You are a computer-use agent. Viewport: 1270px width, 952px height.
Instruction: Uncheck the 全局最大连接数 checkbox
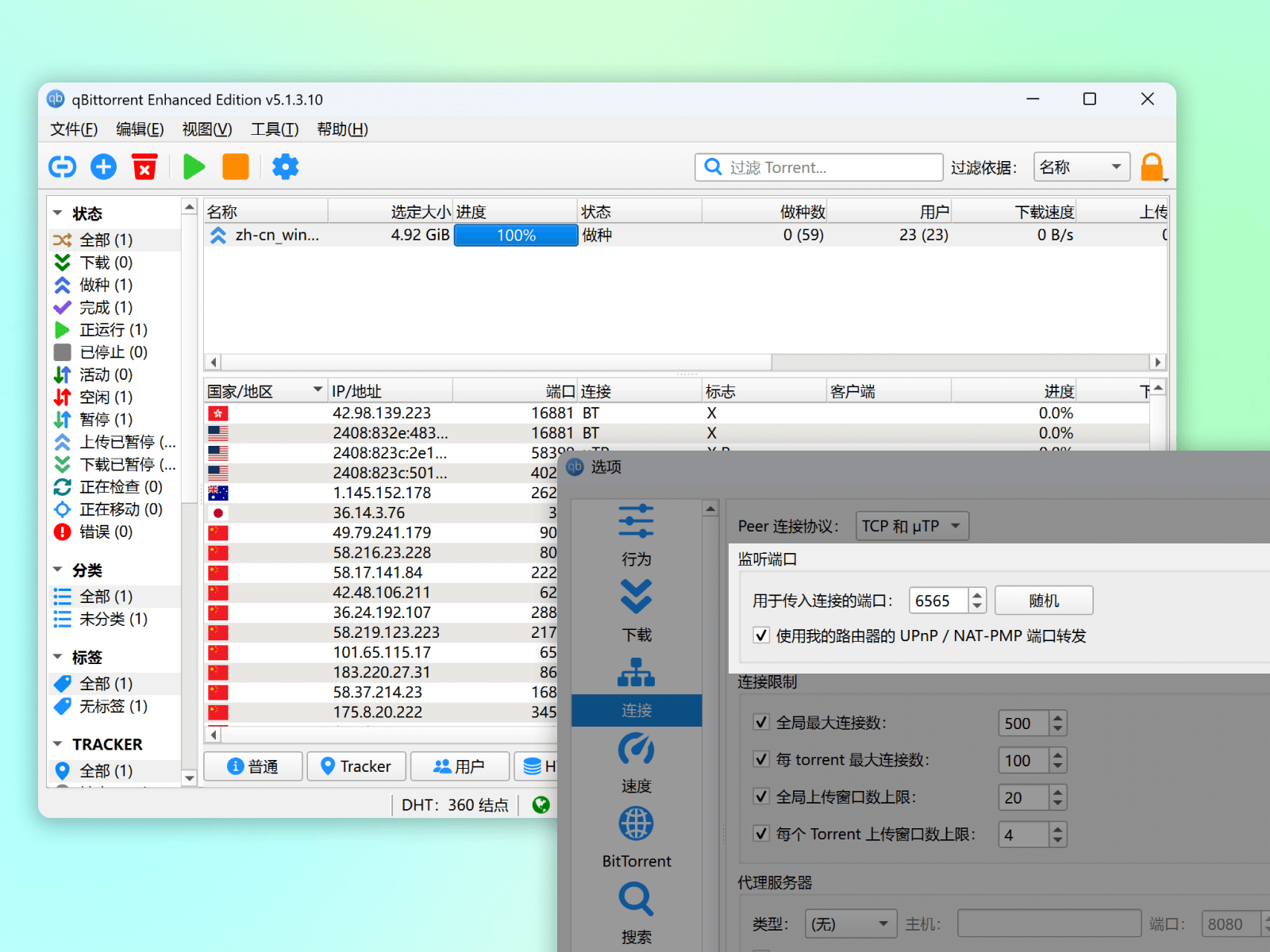(x=761, y=723)
